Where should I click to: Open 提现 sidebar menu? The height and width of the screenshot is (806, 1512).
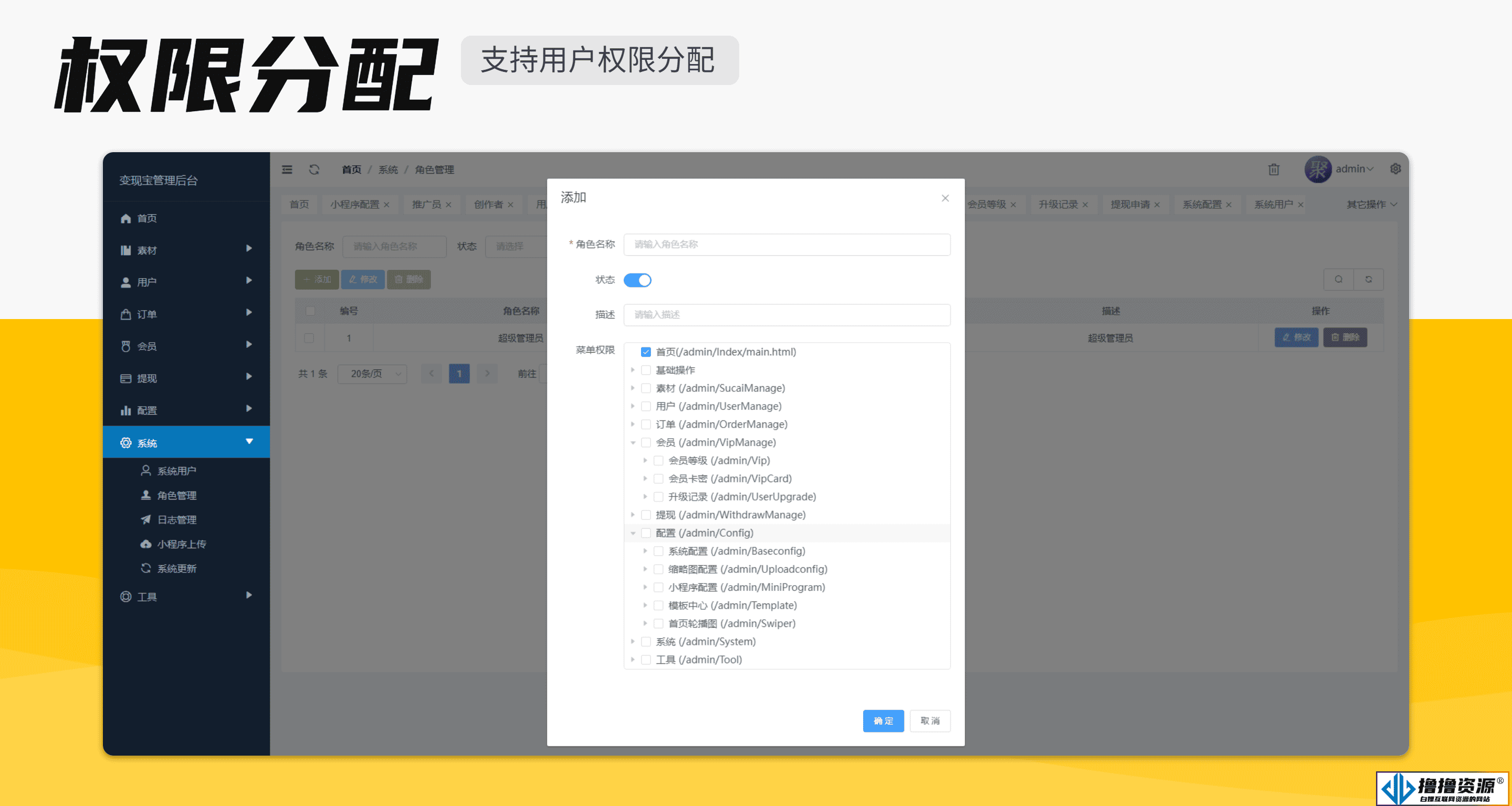(186, 378)
